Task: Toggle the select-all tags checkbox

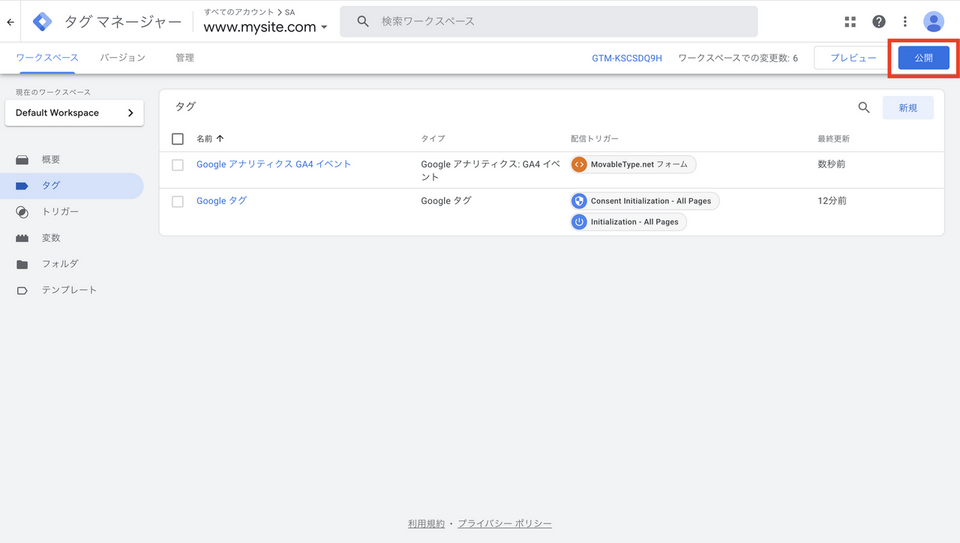Action: click(x=178, y=139)
